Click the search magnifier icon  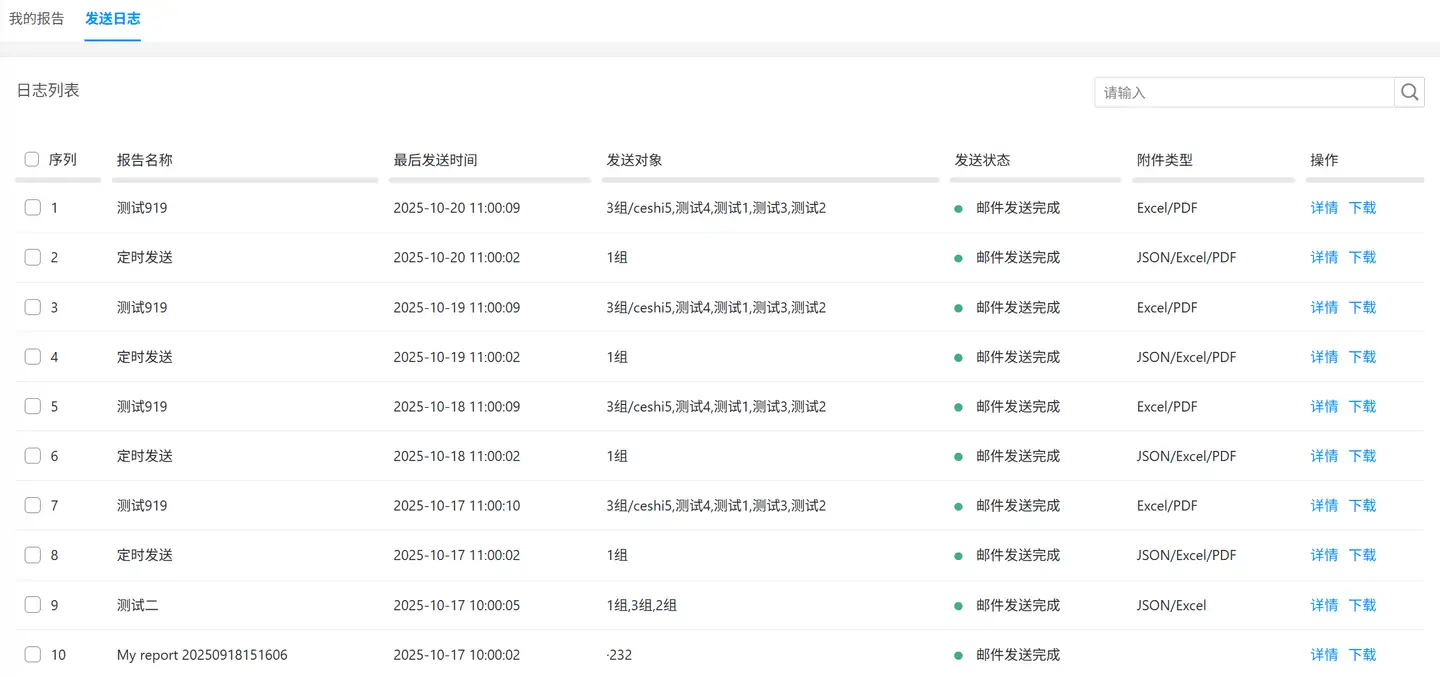[1409, 92]
